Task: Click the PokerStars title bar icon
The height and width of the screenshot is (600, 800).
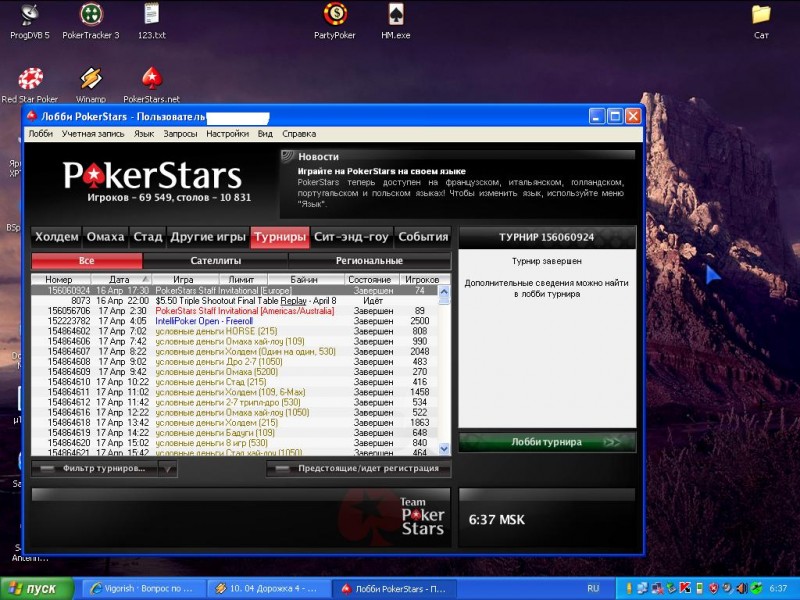Action: click(x=32, y=116)
